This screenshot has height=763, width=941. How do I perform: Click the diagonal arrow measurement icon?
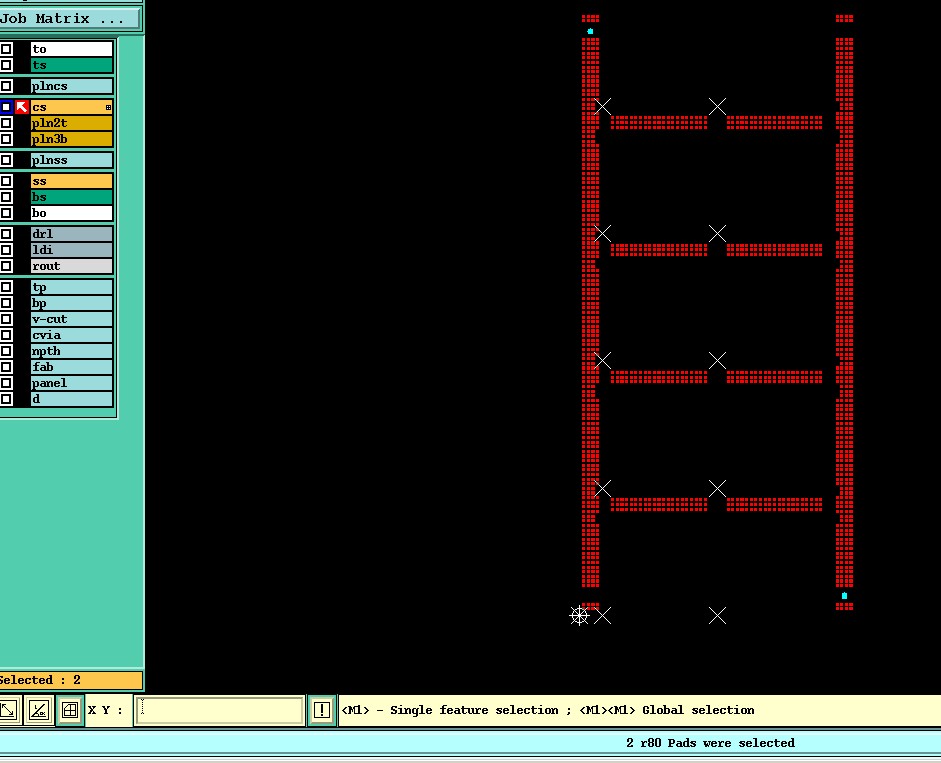tap(10, 710)
